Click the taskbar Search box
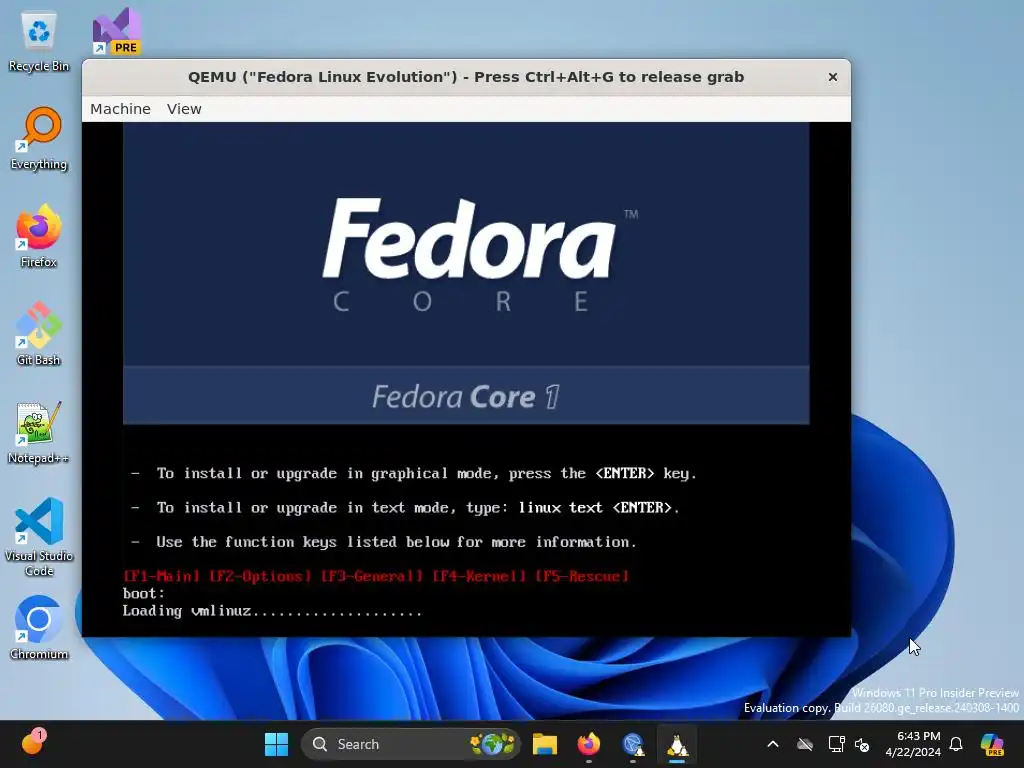The height and width of the screenshot is (768, 1024). click(x=411, y=744)
